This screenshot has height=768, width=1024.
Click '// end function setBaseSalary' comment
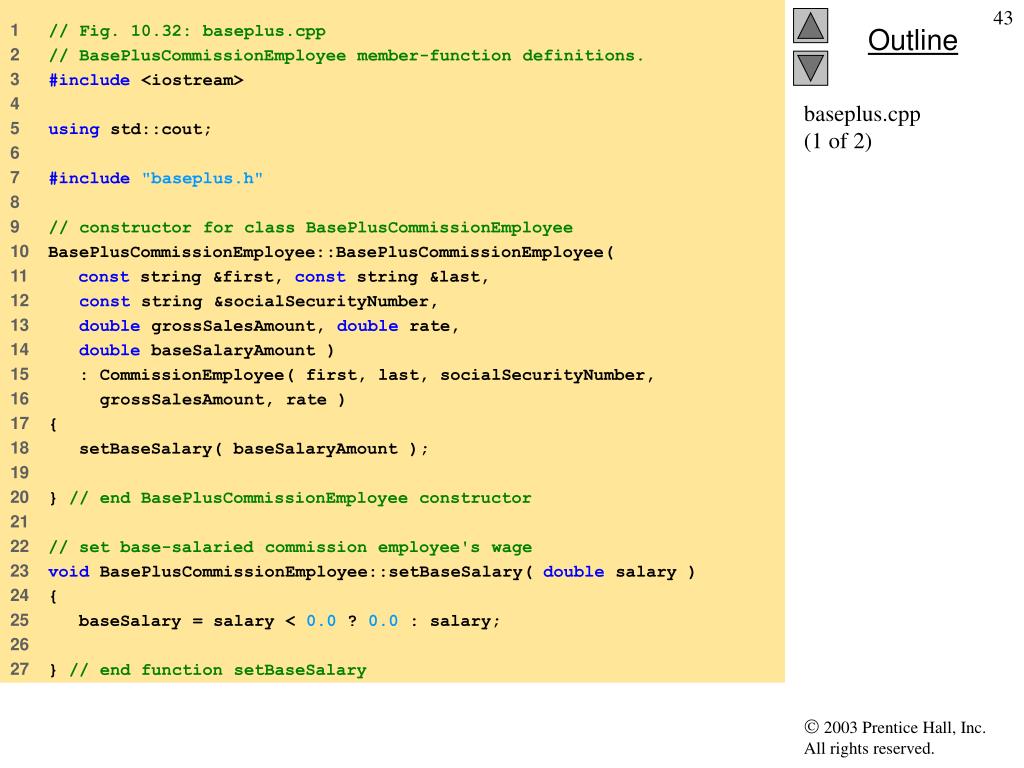(218, 670)
